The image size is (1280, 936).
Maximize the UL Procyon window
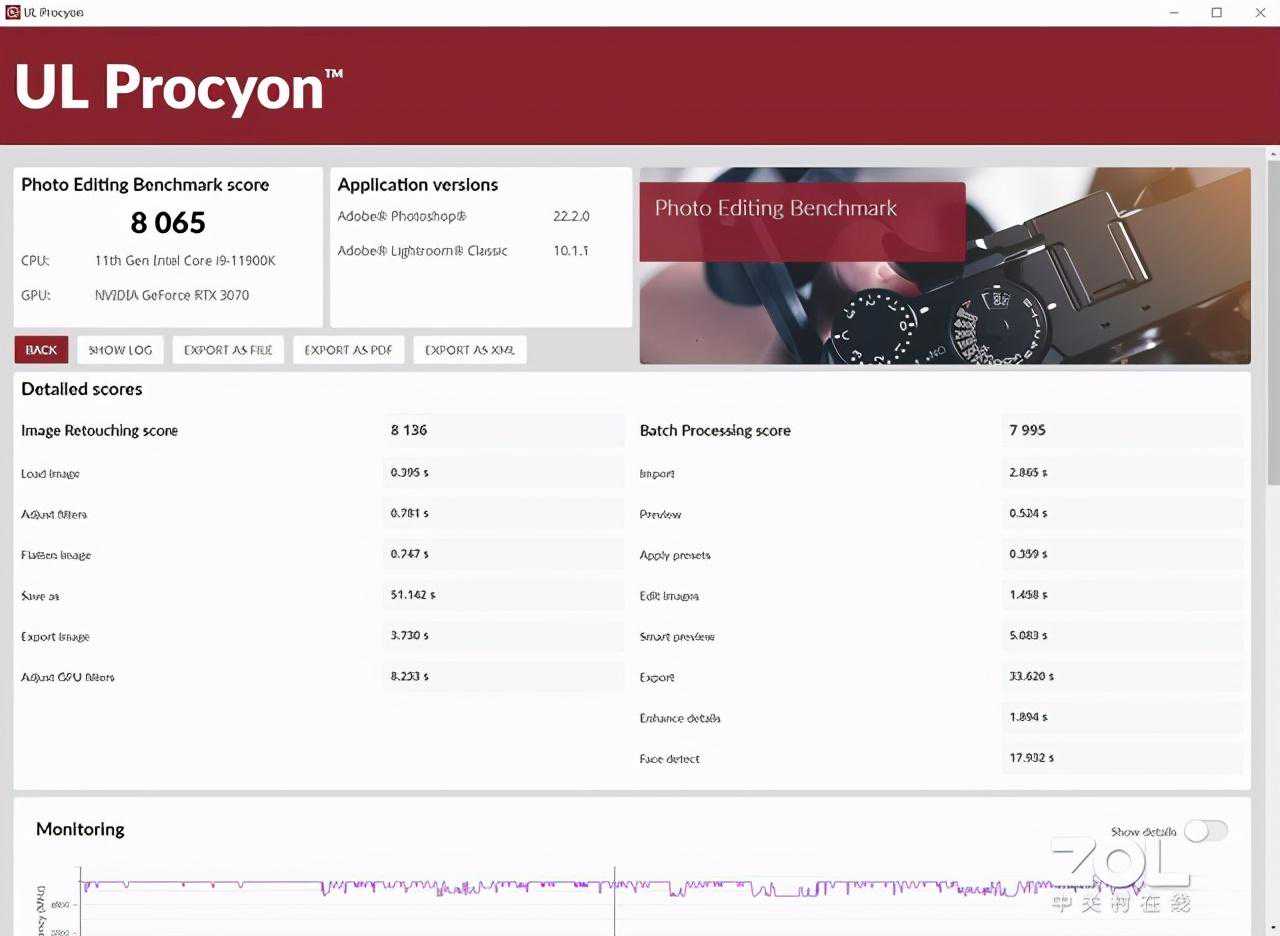pyautogui.click(x=1217, y=12)
